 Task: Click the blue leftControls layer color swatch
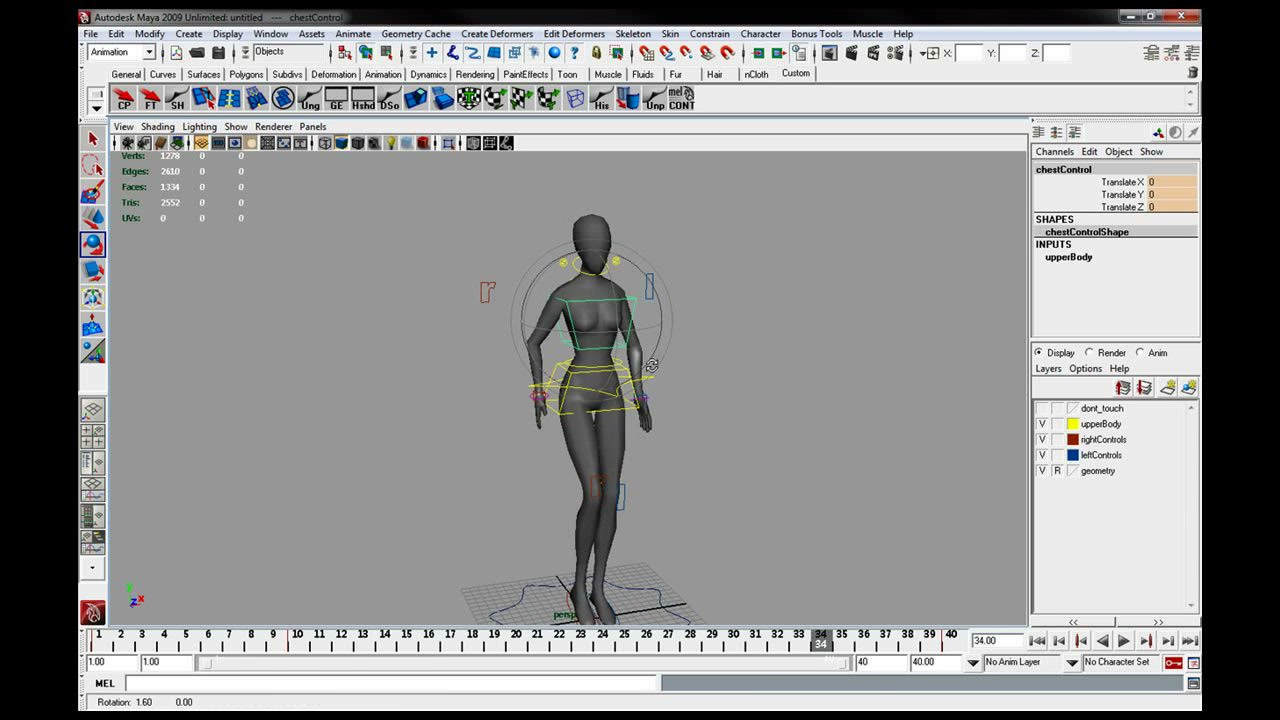point(1072,455)
